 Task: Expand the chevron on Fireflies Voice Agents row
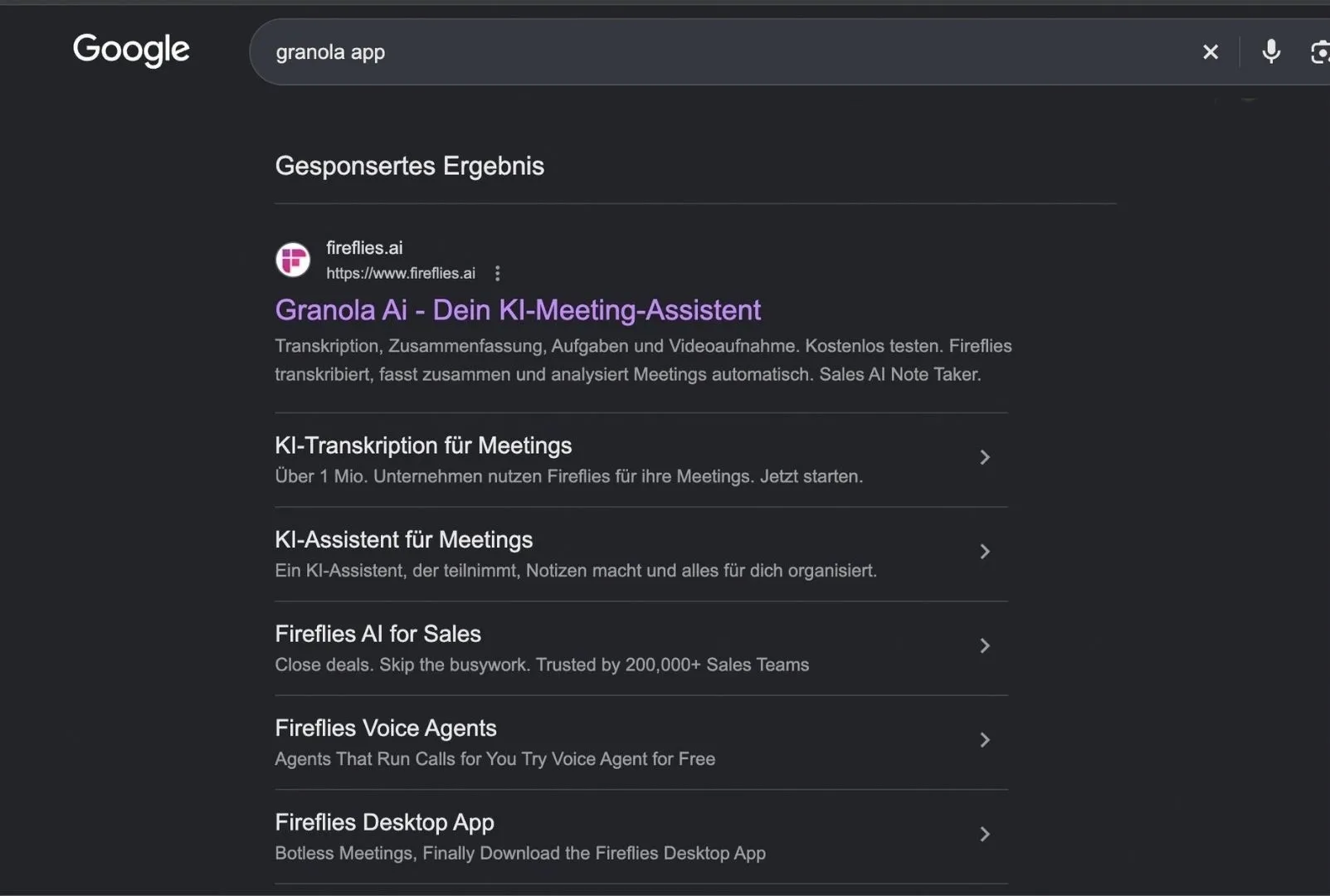tap(985, 740)
